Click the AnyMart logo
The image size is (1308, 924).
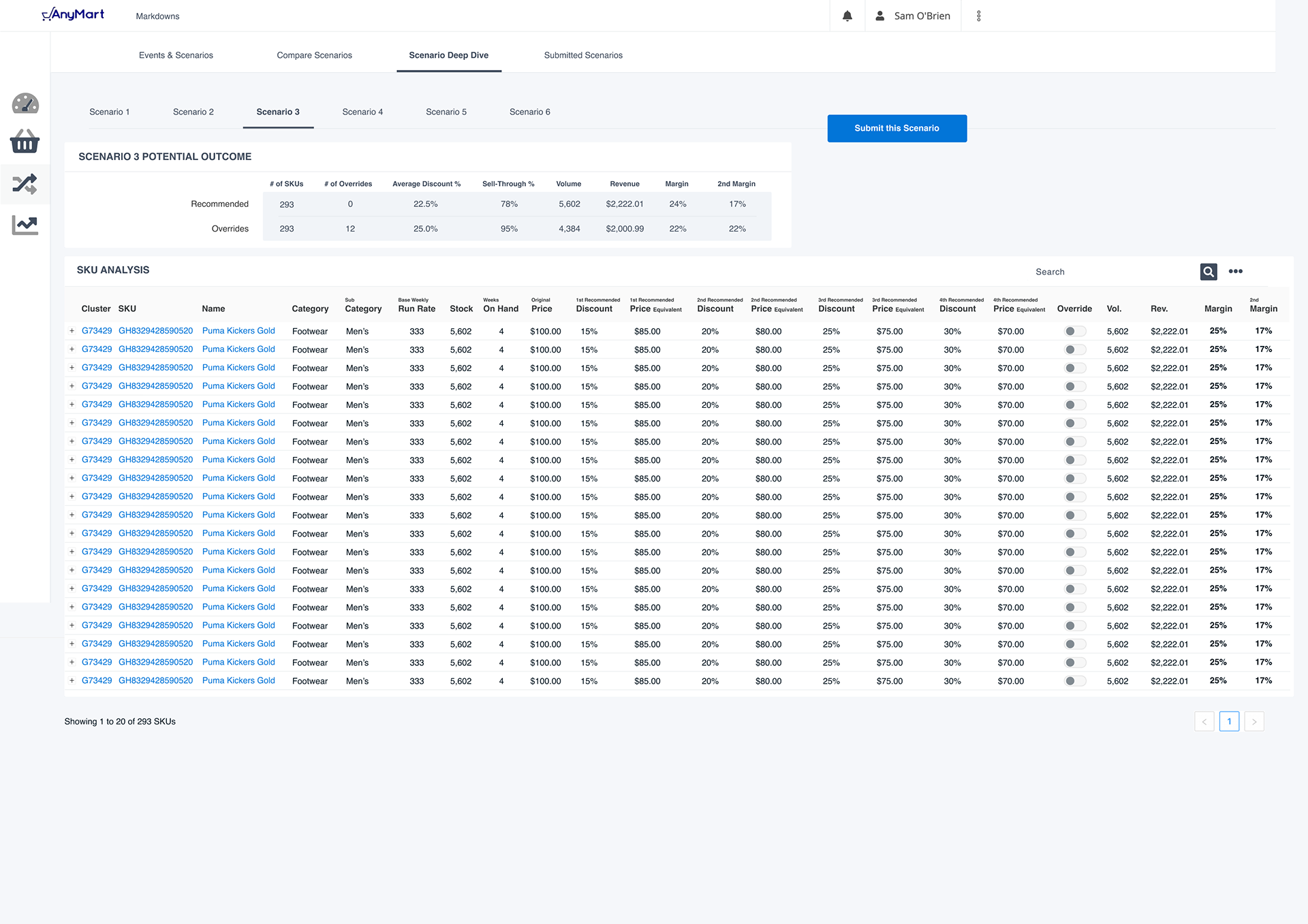pyautogui.click(x=74, y=14)
